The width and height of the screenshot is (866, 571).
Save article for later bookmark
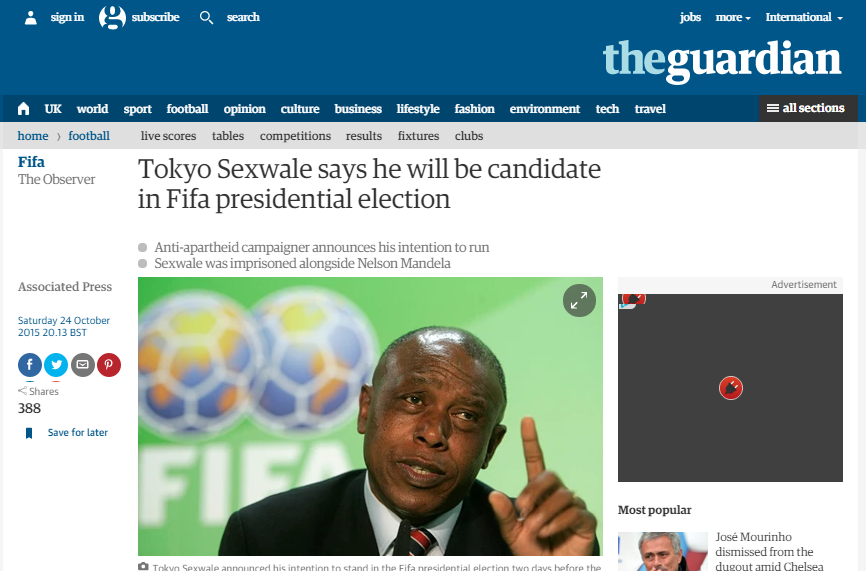pyautogui.click(x=29, y=433)
